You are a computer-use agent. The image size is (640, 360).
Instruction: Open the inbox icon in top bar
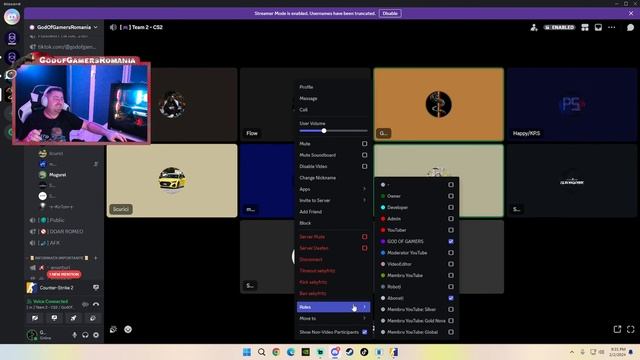tap(598, 27)
